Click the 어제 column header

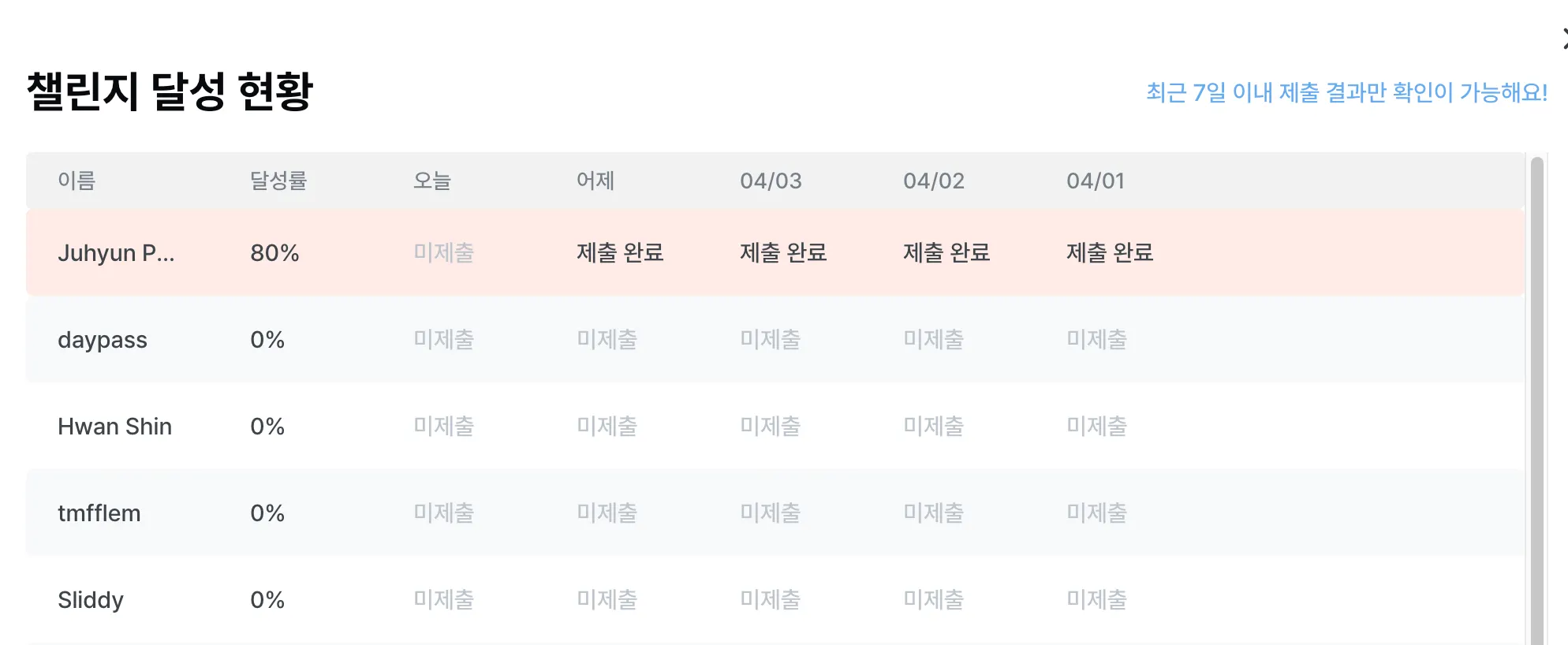click(595, 181)
